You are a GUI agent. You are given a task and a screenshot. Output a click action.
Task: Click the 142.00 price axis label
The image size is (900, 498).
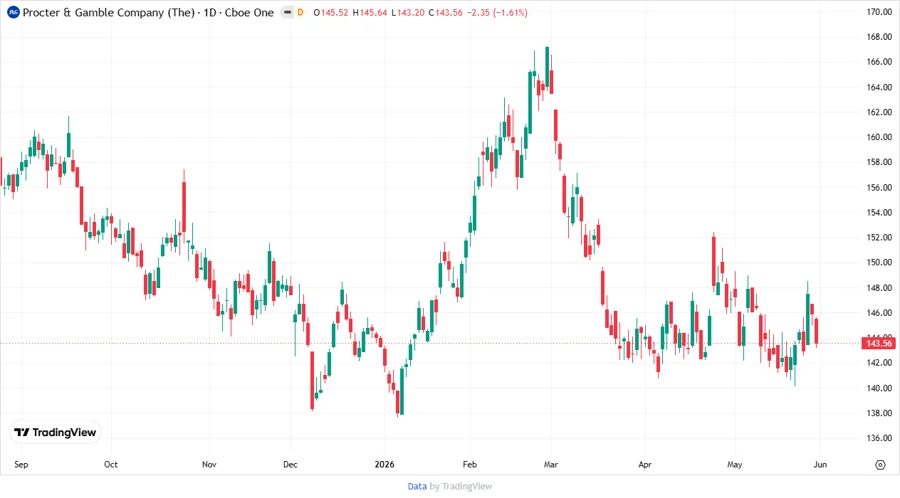pos(879,363)
